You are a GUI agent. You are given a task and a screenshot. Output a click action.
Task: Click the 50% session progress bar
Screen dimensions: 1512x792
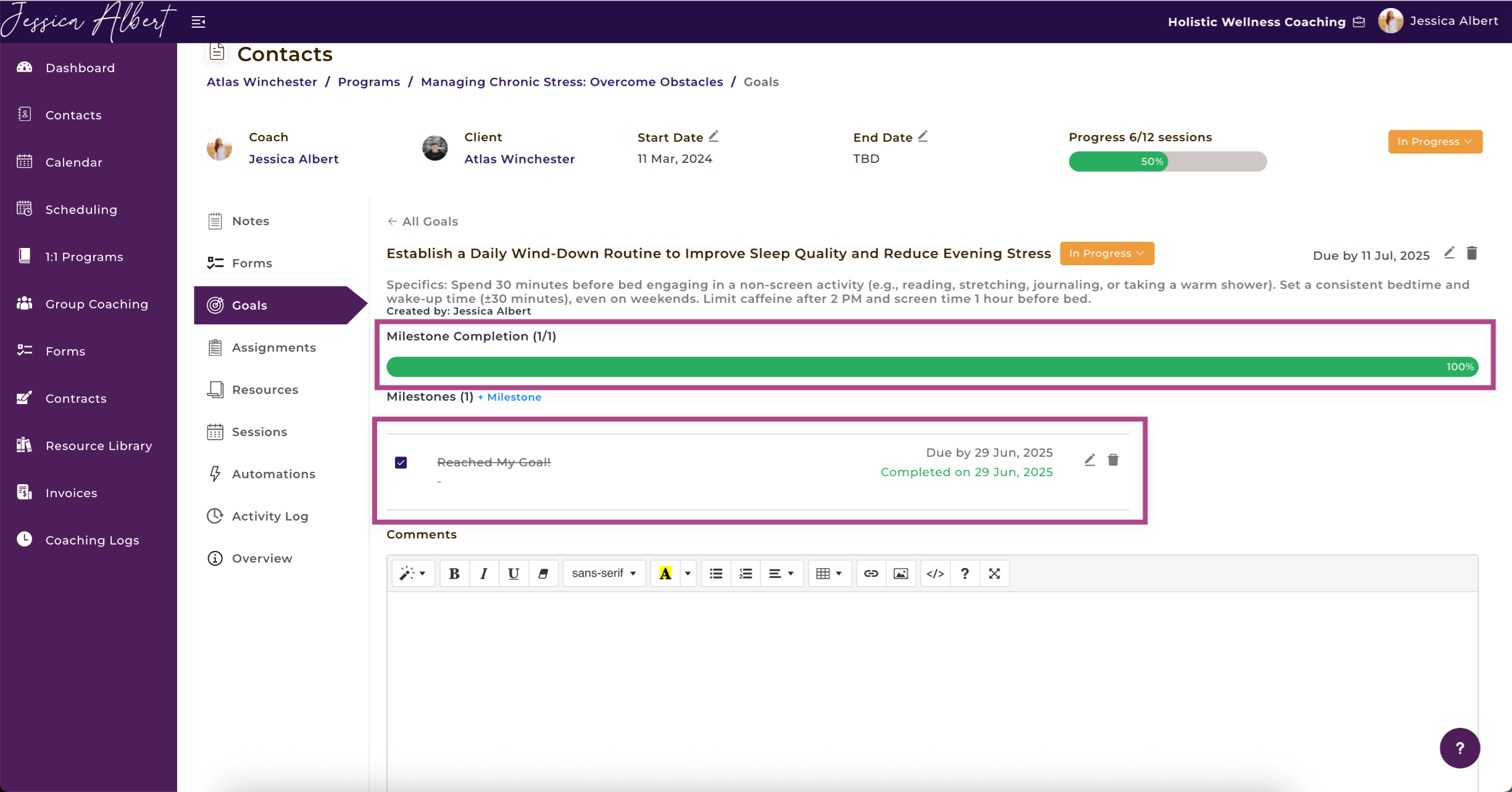click(1168, 162)
